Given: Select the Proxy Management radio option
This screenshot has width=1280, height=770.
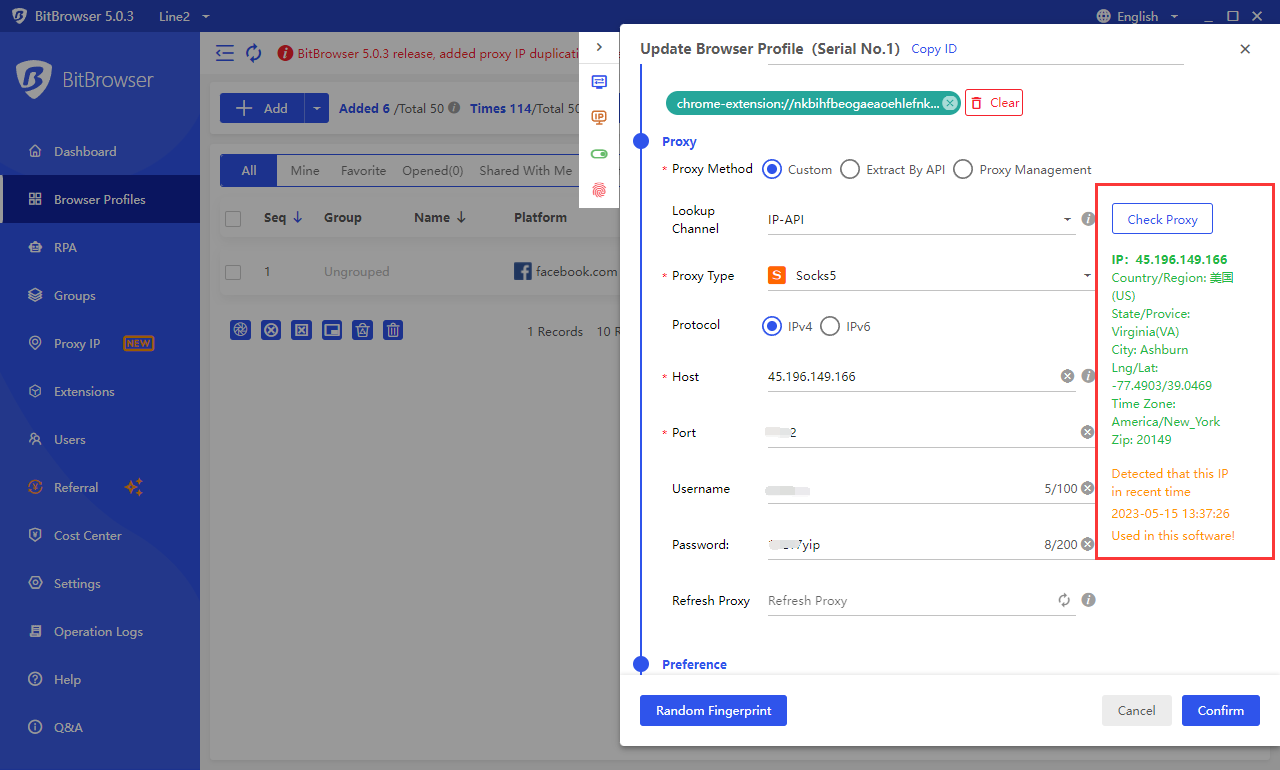Looking at the screenshot, I should coord(963,169).
